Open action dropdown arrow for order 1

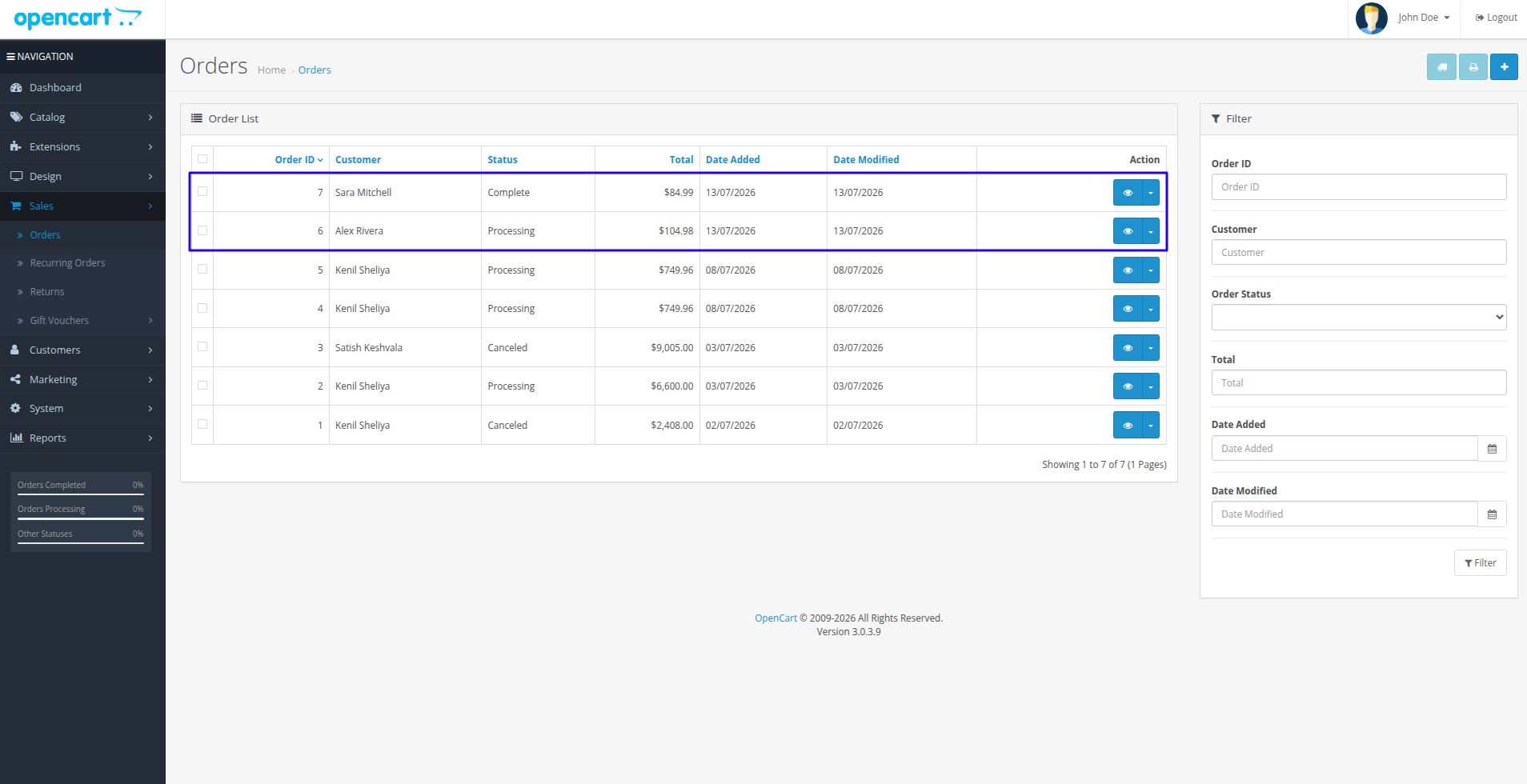pyautogui.click(x=1151, y=426)
